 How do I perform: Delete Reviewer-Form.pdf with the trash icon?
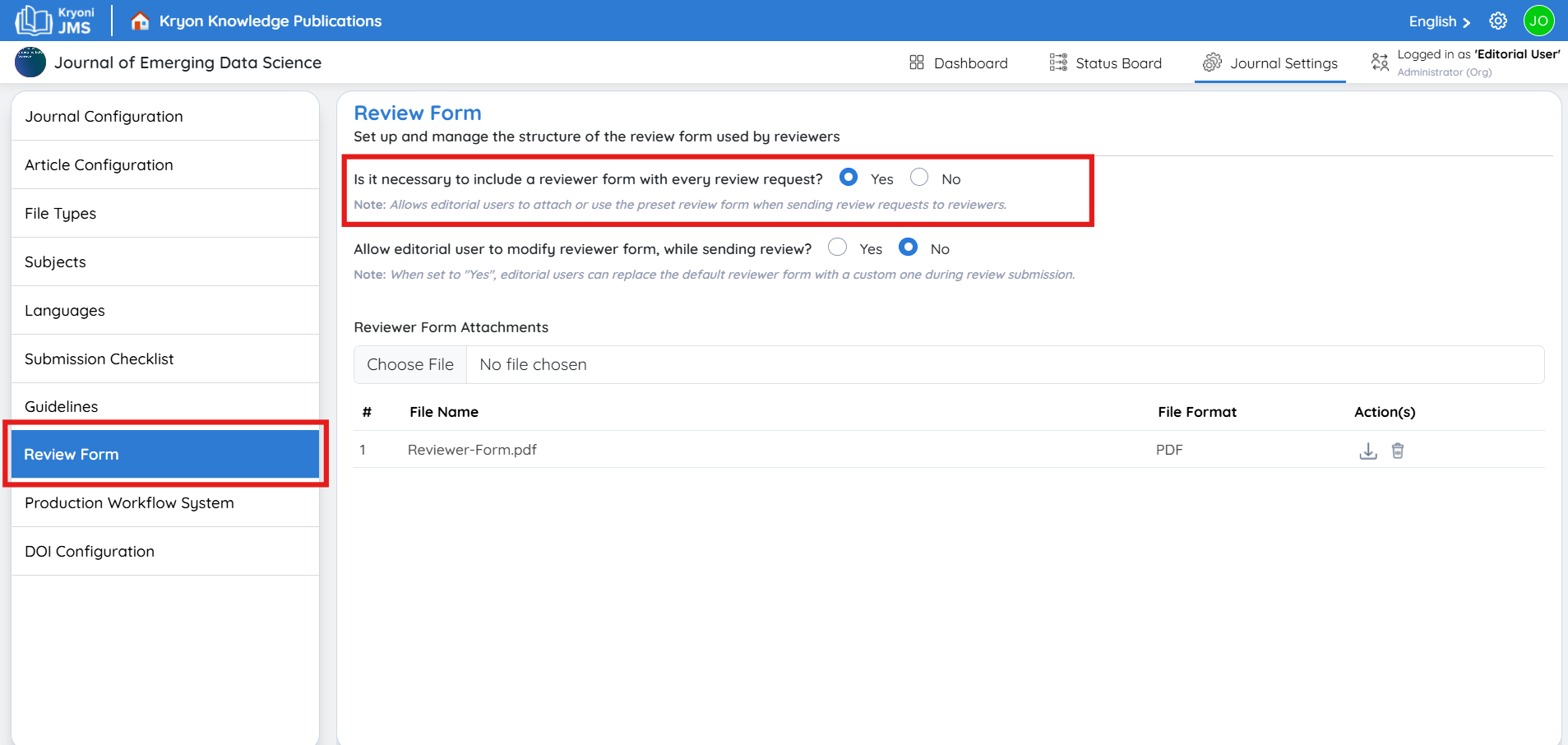coord(1398,451)
